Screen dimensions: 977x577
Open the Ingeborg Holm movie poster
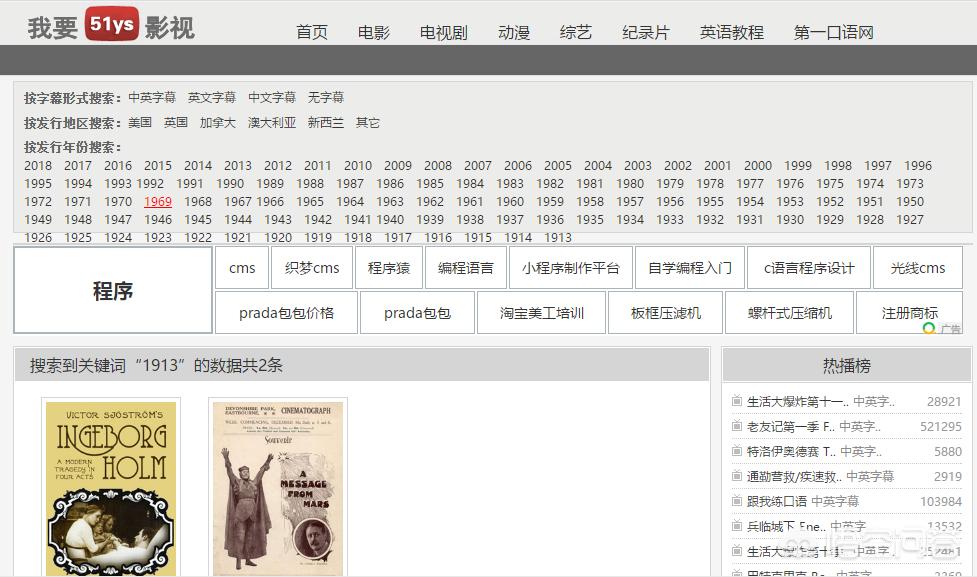click(111, 488)
